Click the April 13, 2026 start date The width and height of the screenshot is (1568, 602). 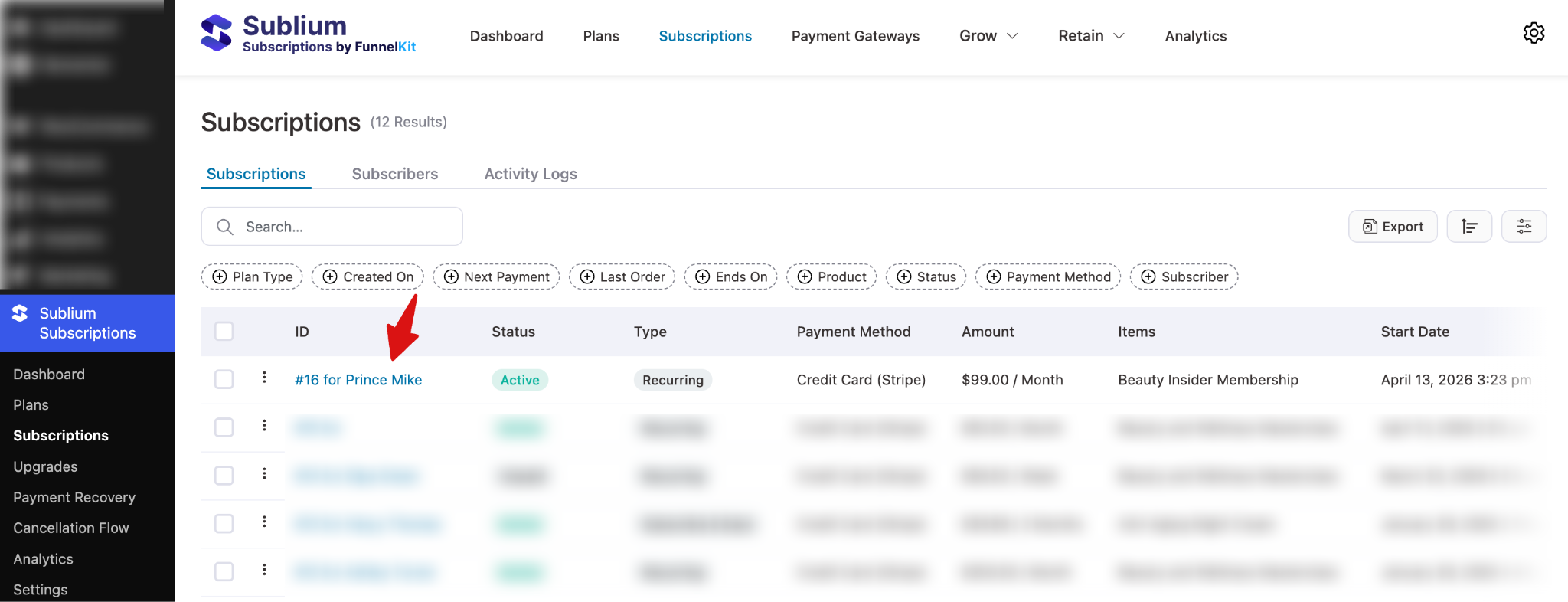[x=1456, y=380]
